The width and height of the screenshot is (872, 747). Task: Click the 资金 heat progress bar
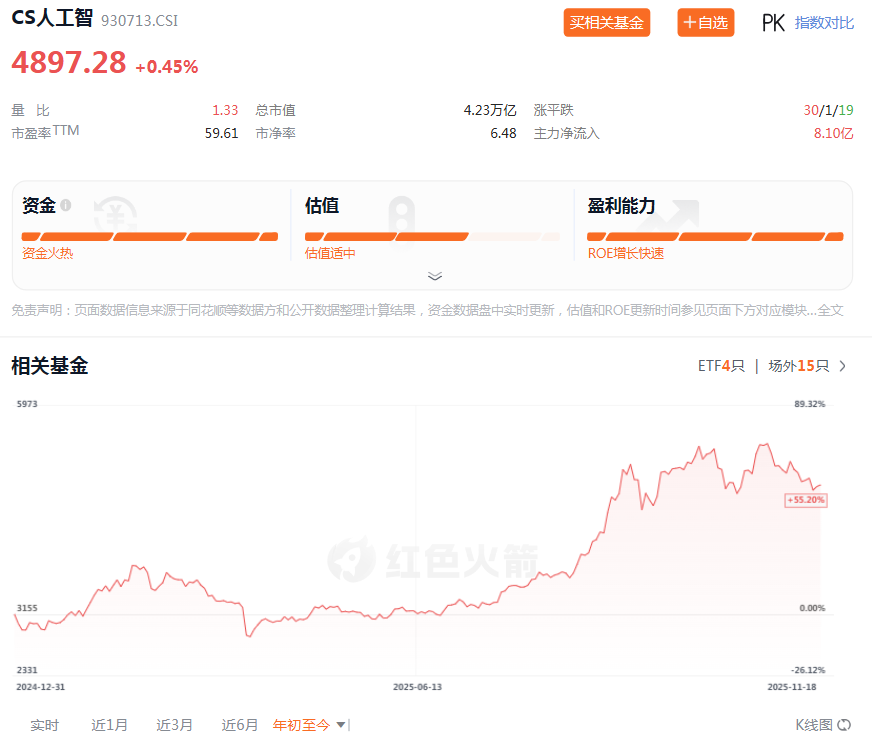[150, 237]
